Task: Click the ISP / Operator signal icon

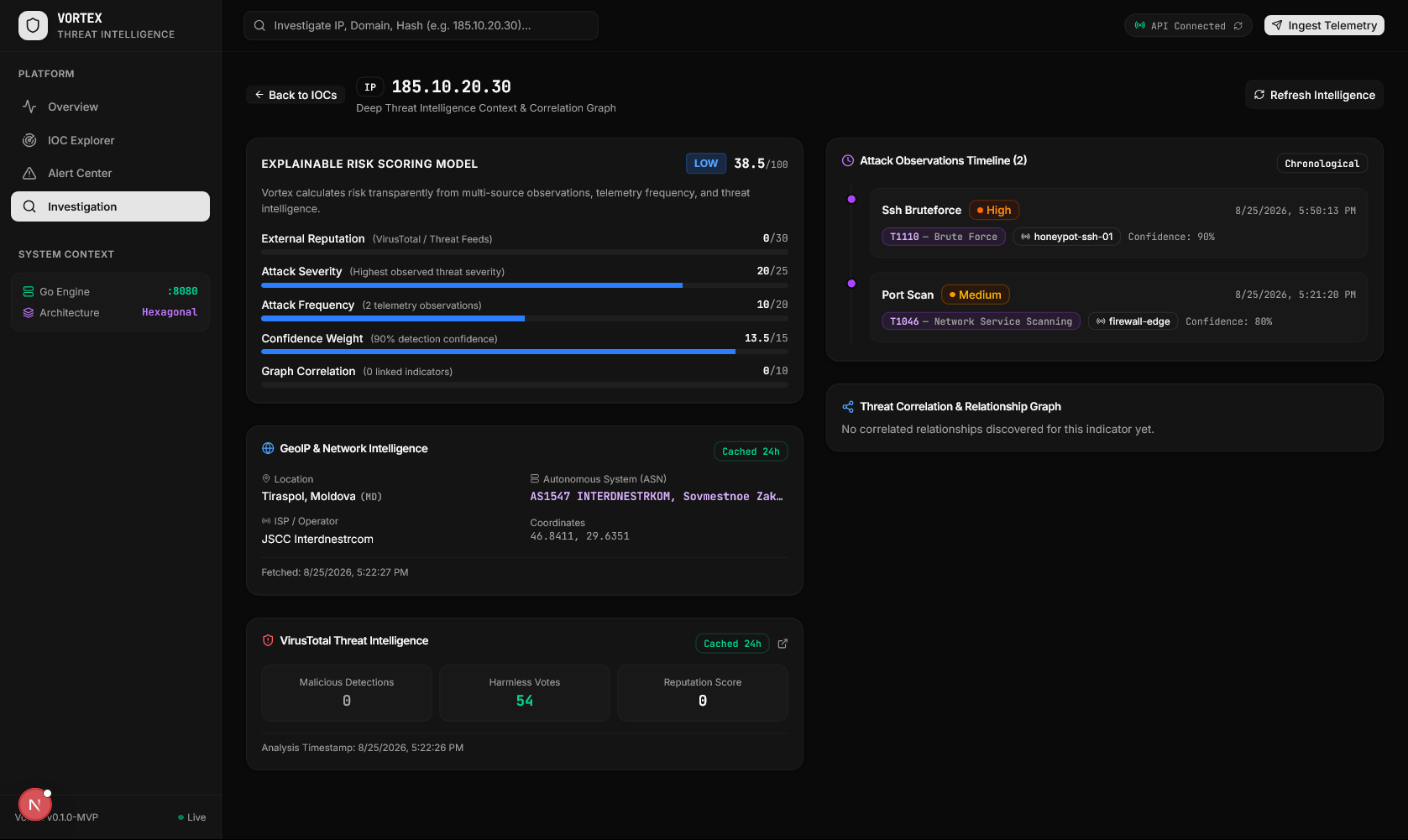Action: tap(266, 521)
